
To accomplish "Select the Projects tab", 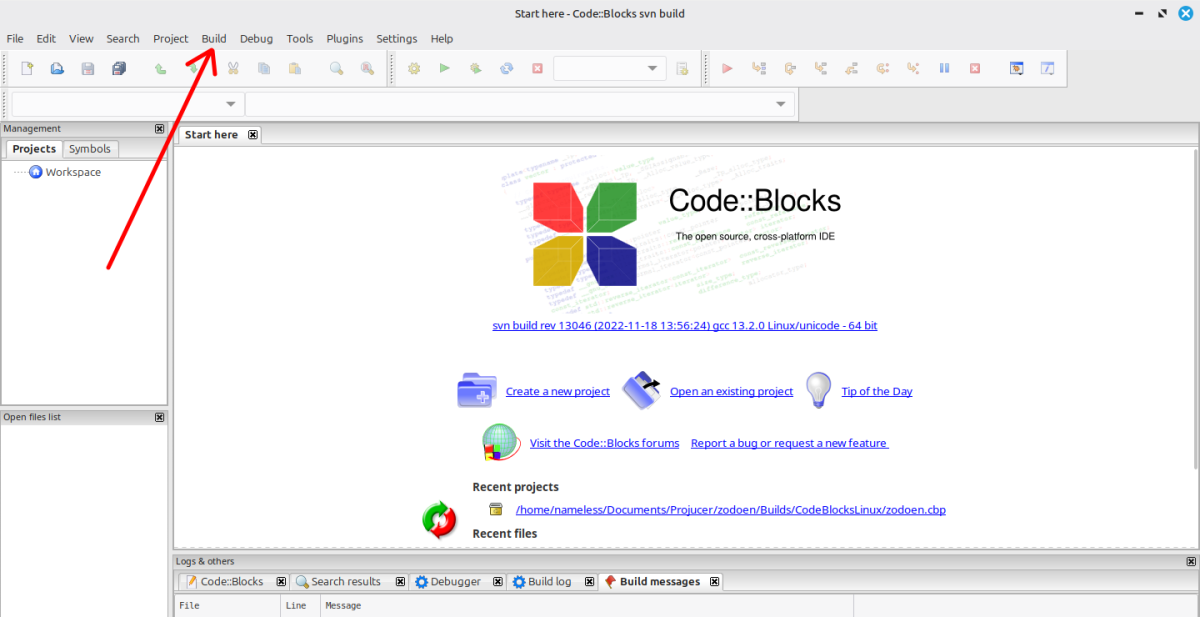I will (x=34, y=149).
